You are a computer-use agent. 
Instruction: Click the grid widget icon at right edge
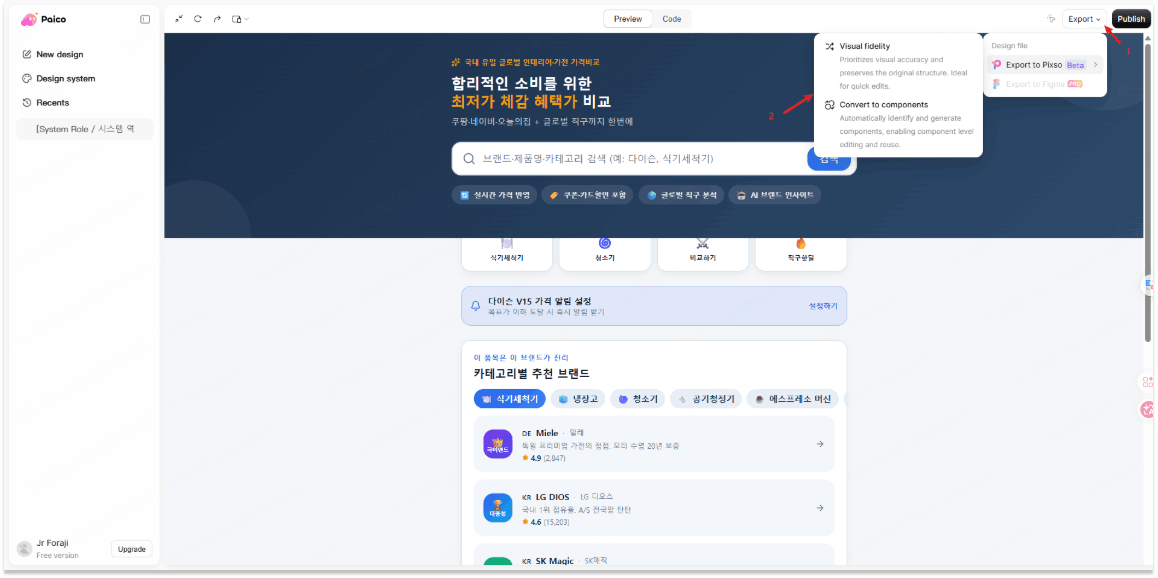pyautogui.click(x=1148, y=382)
